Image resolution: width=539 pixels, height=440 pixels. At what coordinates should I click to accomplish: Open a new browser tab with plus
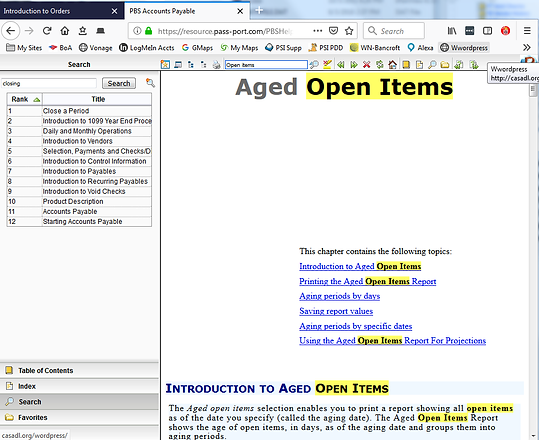pos(259,11)
